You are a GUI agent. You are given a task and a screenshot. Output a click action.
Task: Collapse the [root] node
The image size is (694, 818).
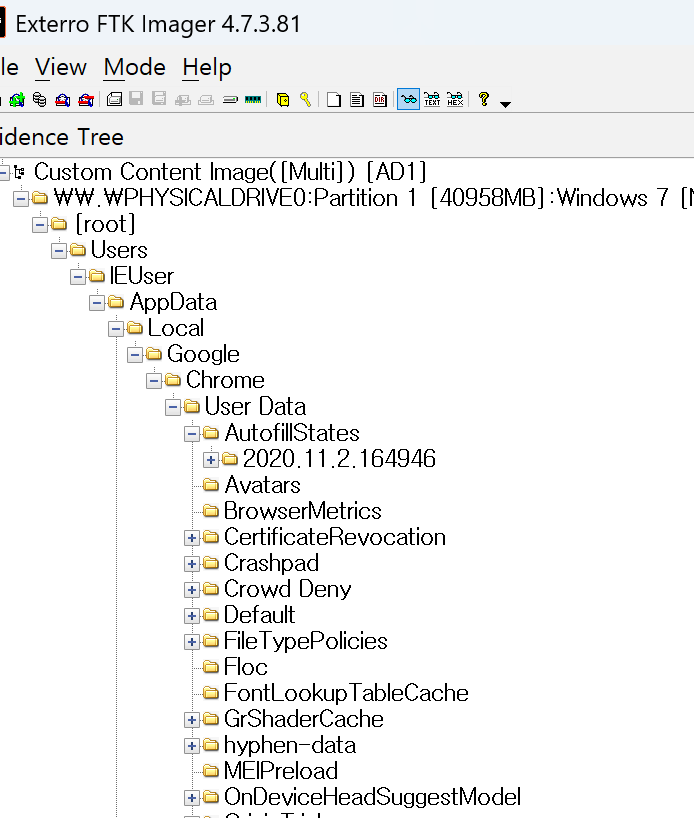pos(40,225)
